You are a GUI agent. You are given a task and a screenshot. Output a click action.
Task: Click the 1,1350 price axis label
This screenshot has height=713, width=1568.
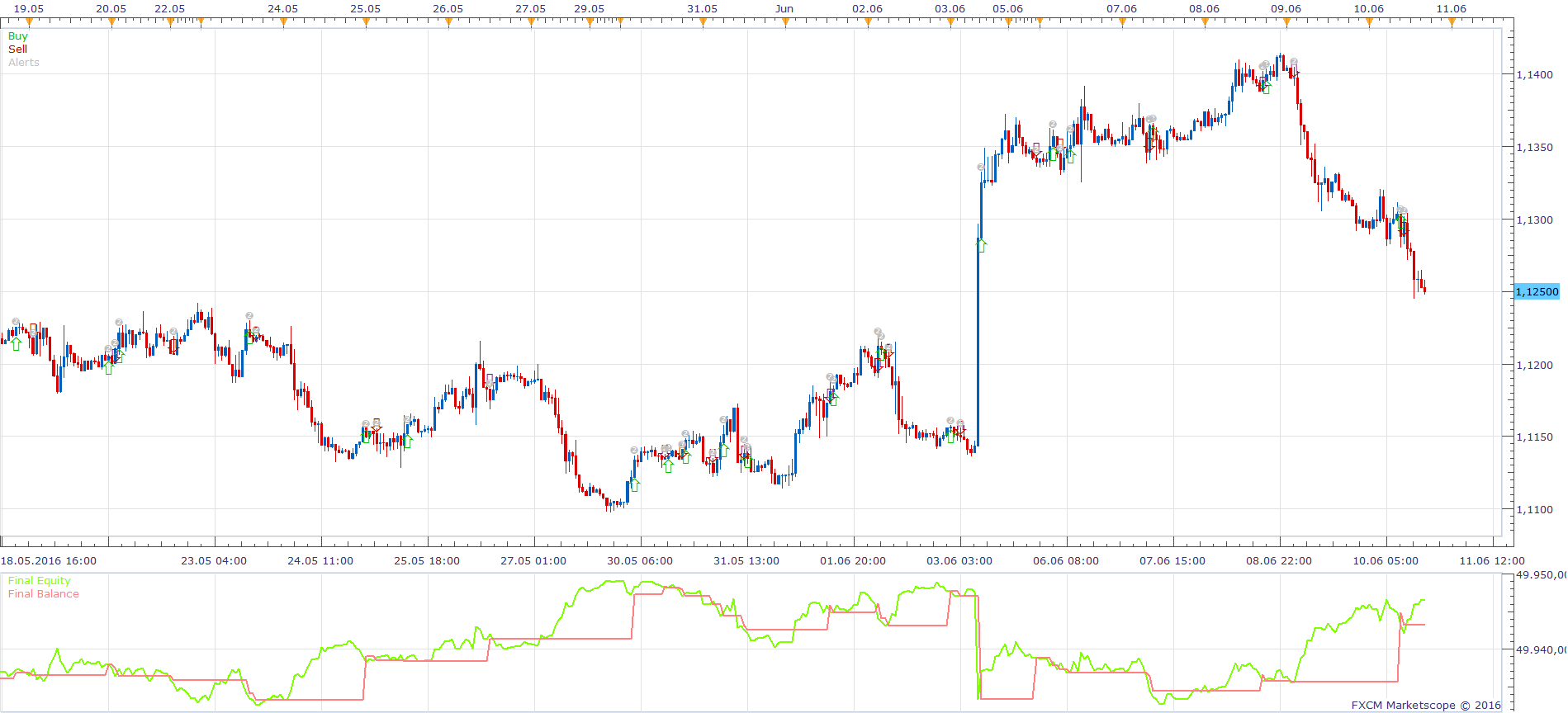point(1534,147)
